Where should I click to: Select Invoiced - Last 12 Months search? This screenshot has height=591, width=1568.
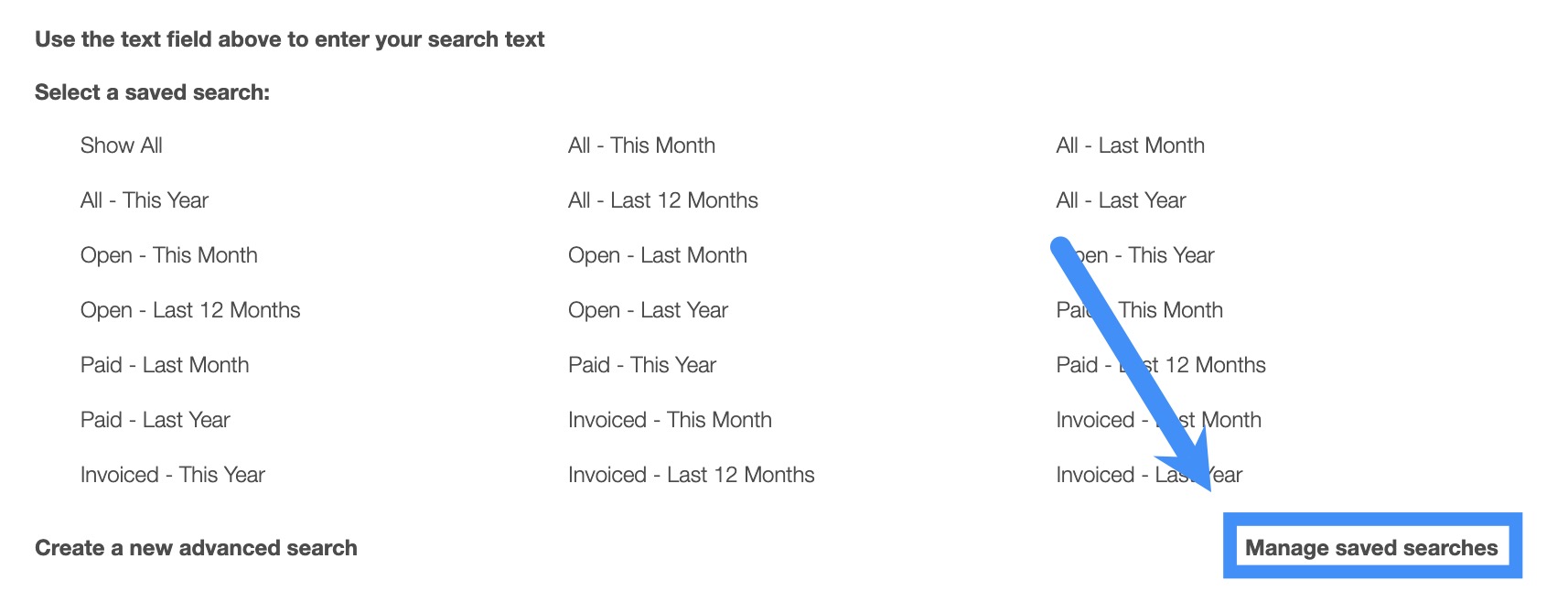point(691,475)
